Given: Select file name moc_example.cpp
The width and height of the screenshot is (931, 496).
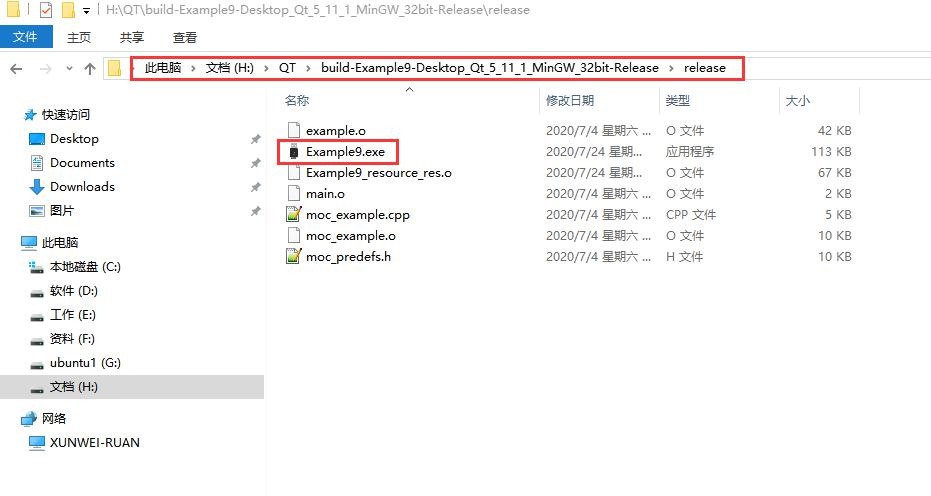Looking at the screenshot, I should tap(358, 214).
